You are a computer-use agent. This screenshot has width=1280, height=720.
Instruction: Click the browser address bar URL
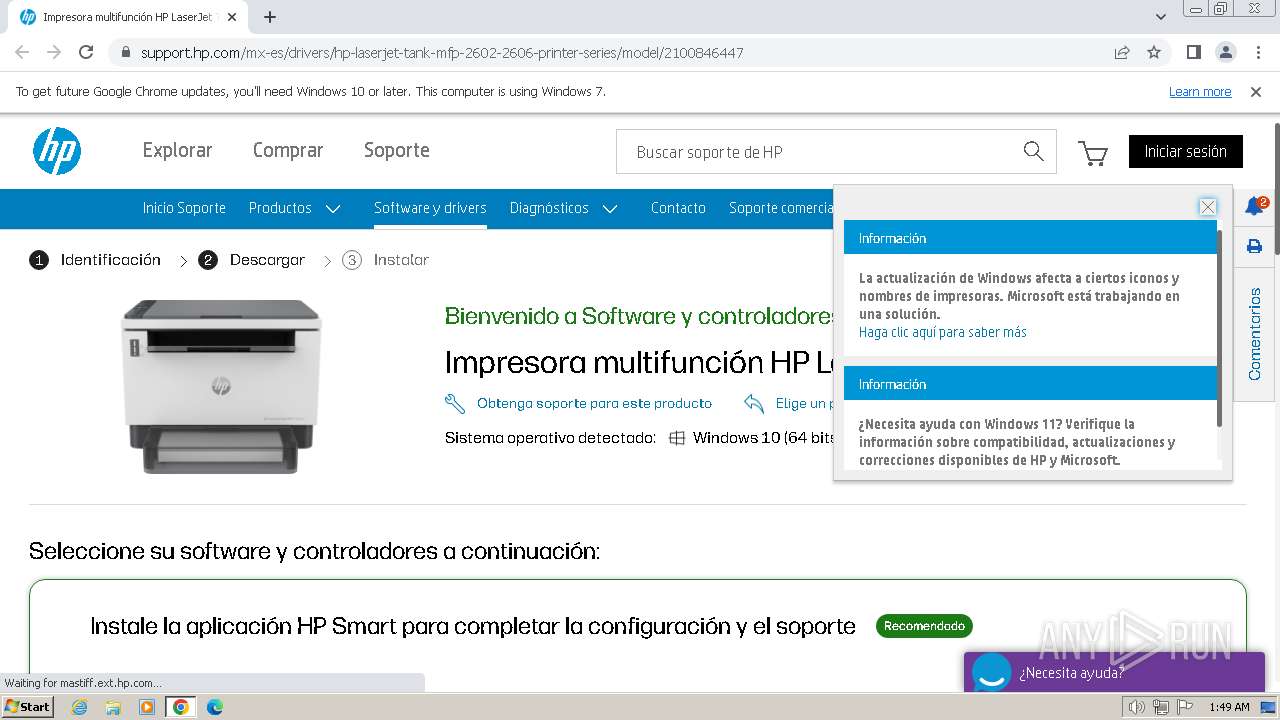(442, 52)
